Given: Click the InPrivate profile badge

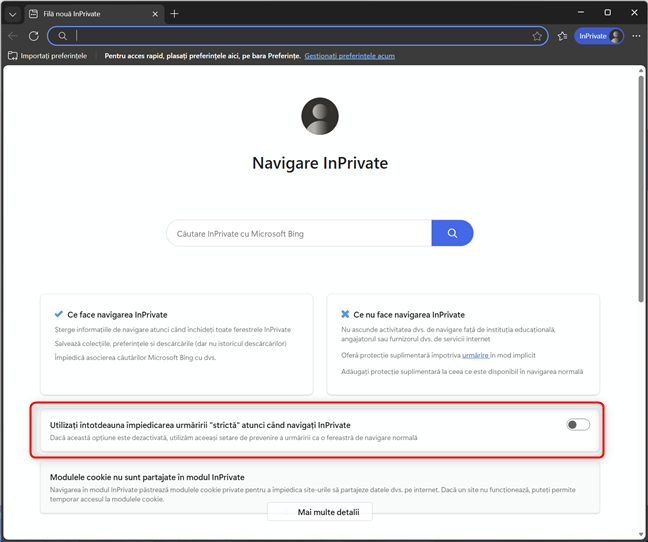Looking at the screenshot, I should point(599,36).
